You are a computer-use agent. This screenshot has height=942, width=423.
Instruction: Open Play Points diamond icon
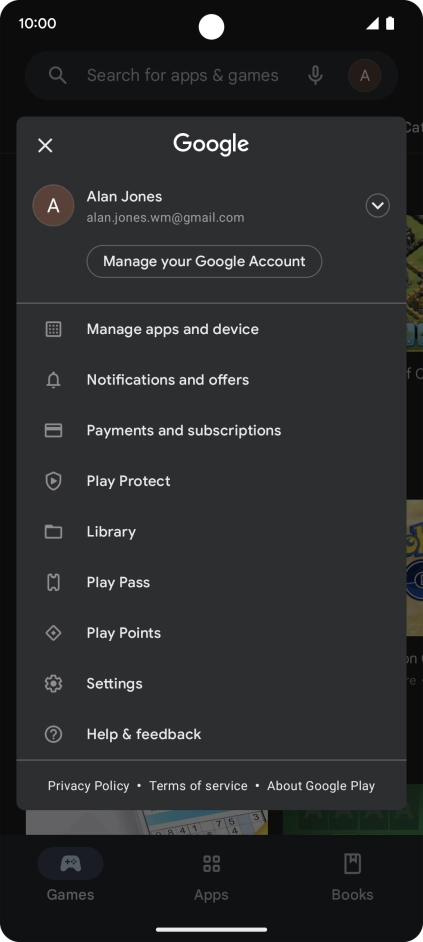(x=53, y=633)
